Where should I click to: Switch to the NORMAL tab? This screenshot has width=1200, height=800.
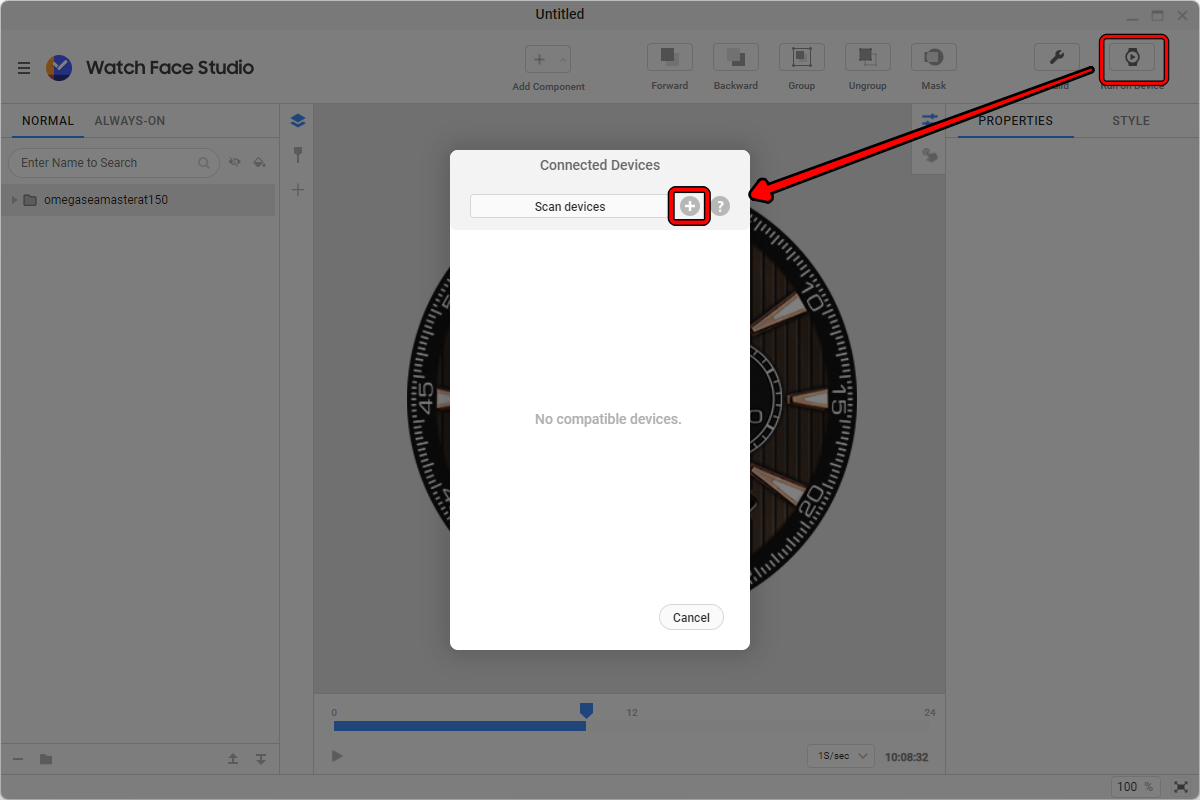[x=48, y=121]
